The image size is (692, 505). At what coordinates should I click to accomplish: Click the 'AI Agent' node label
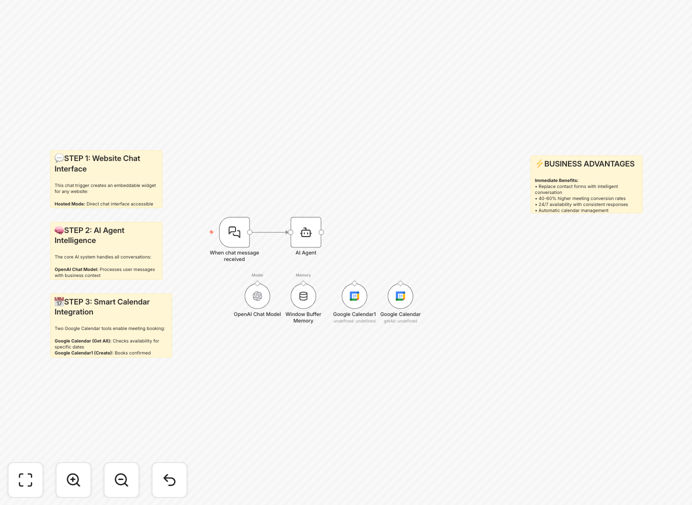tap(306, 253)
